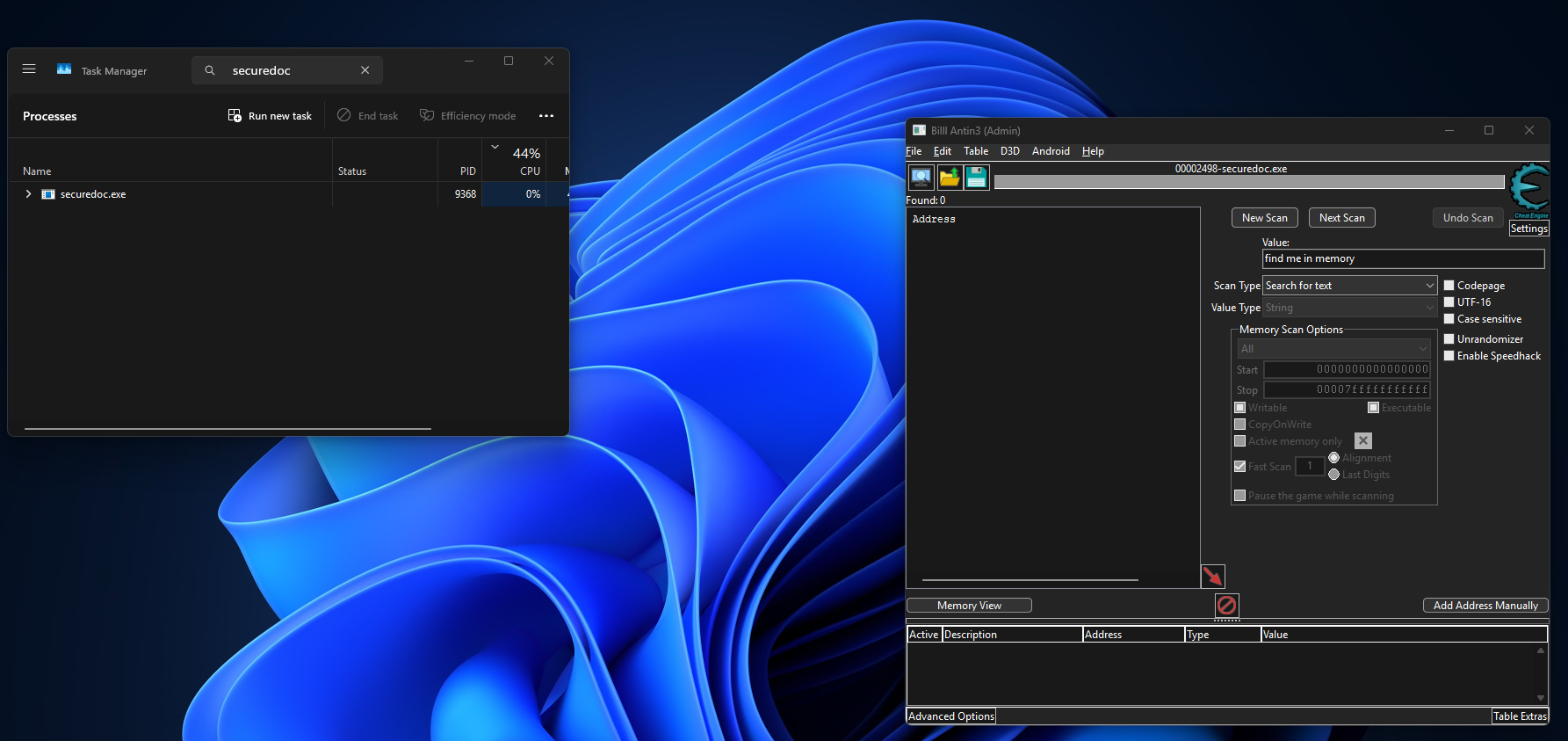This screenshot has width=1568, height=741.
Task: Click the scan progress bar
Action: pyautogui.click(x=1249, y=182)
